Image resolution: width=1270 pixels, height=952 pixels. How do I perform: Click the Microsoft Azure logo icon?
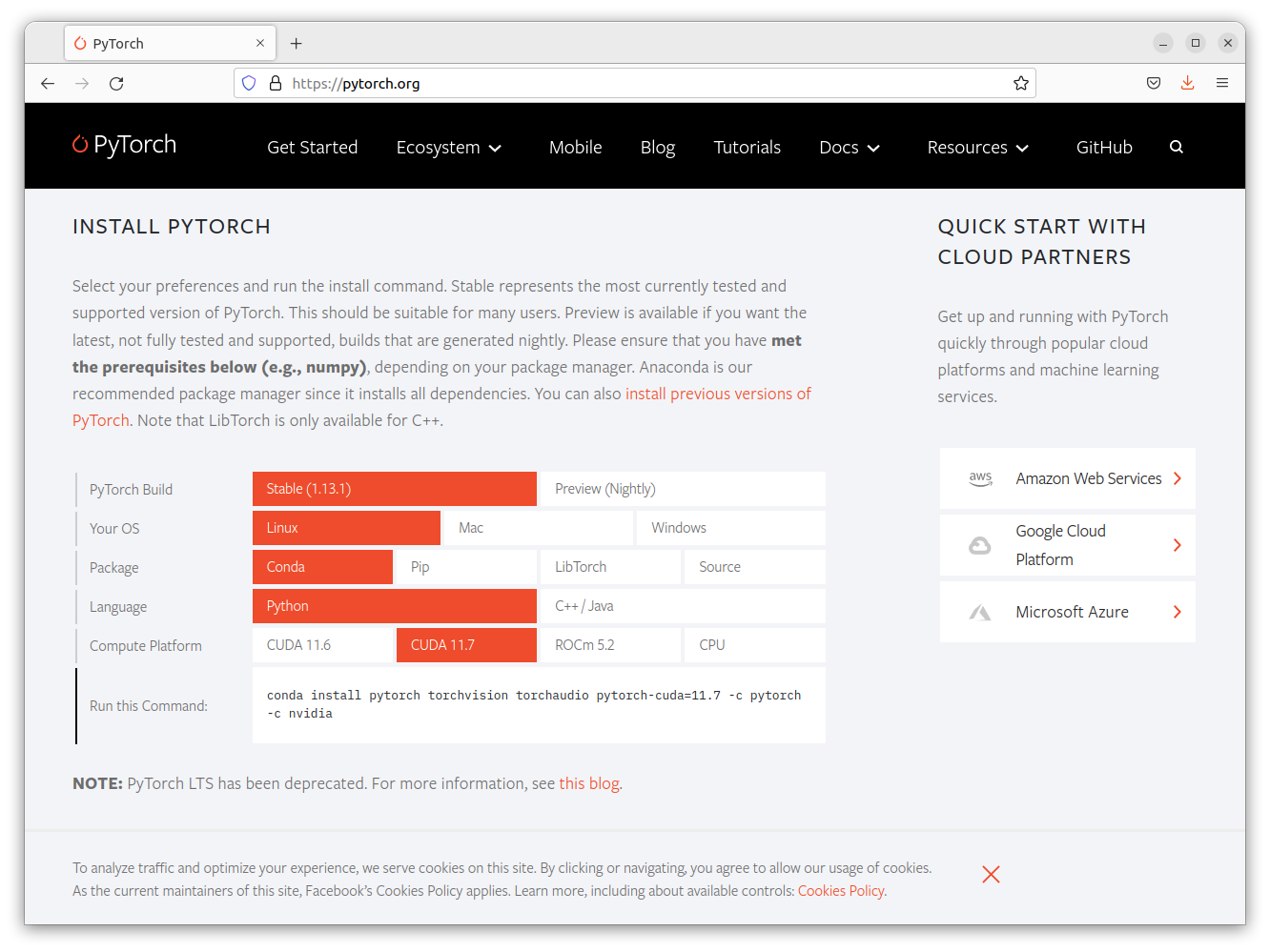tap(980, 612)
